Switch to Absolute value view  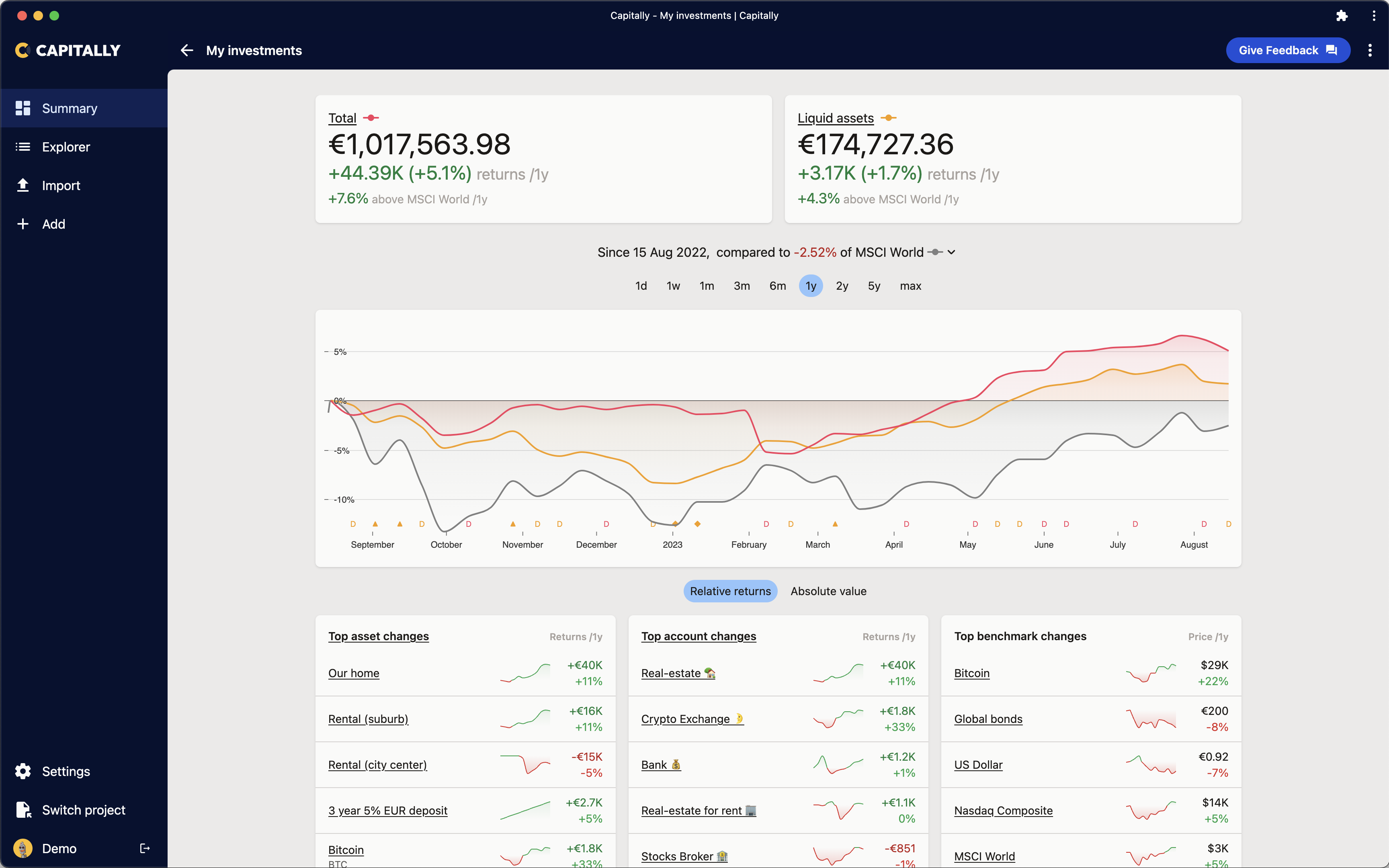[828, 591]
